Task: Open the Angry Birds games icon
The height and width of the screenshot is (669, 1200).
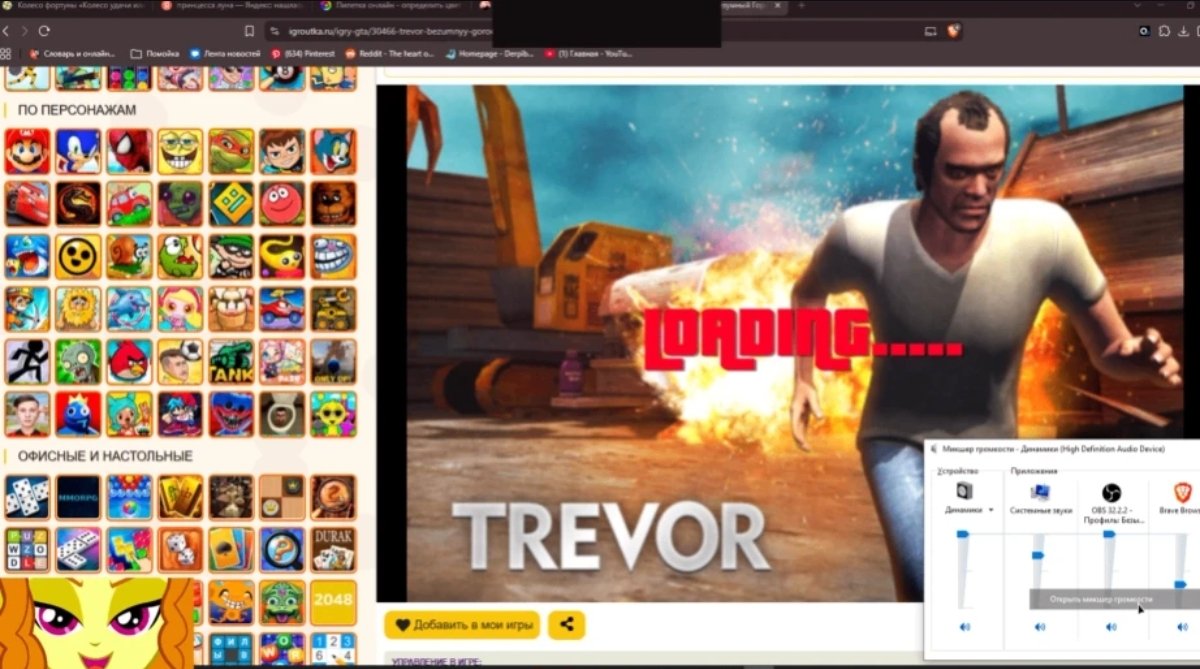Action: (129, 361)
